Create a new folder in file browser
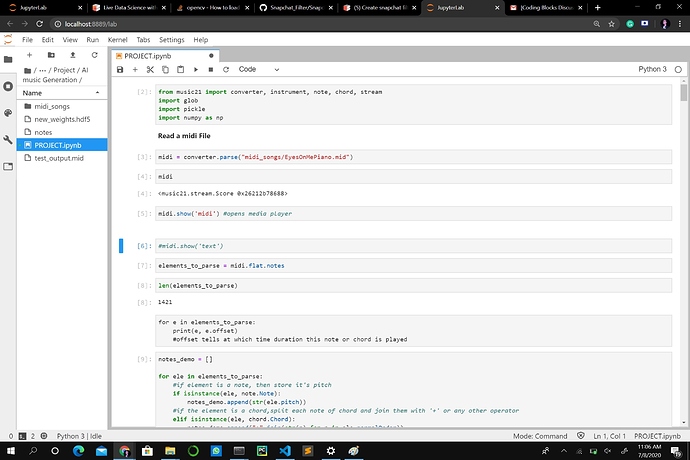The image size is (690, 460). tap(50, 55)
